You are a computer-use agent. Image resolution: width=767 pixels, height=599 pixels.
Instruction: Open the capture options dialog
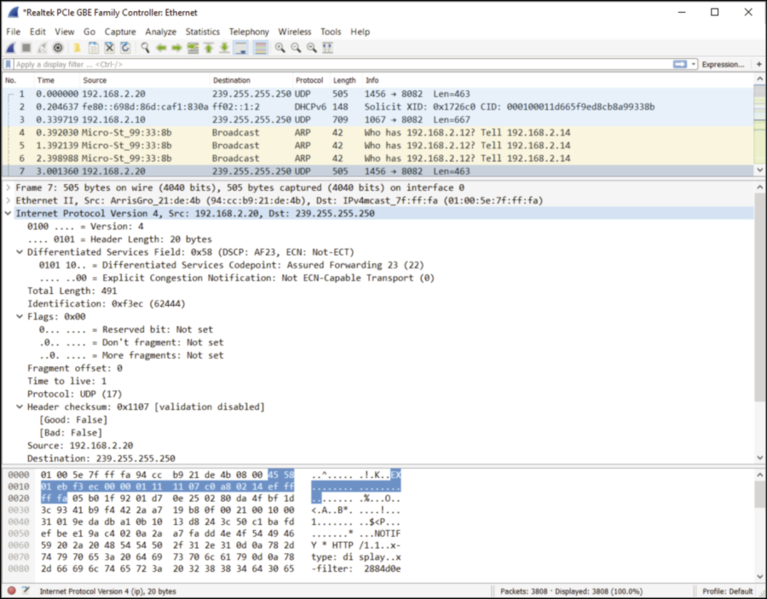coord(58,48)
